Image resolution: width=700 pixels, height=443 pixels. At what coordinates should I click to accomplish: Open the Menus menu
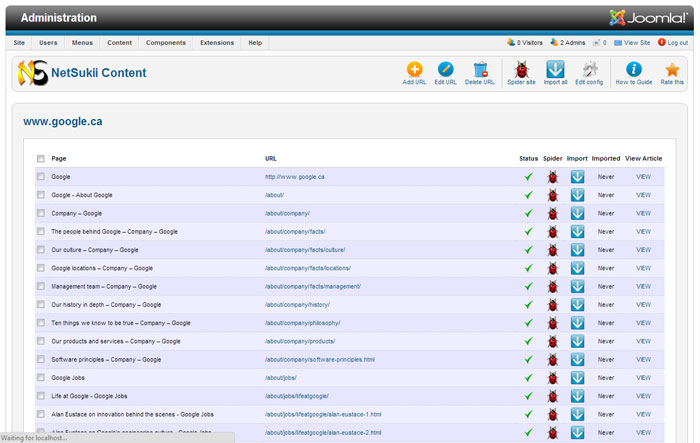pos(83,43)
